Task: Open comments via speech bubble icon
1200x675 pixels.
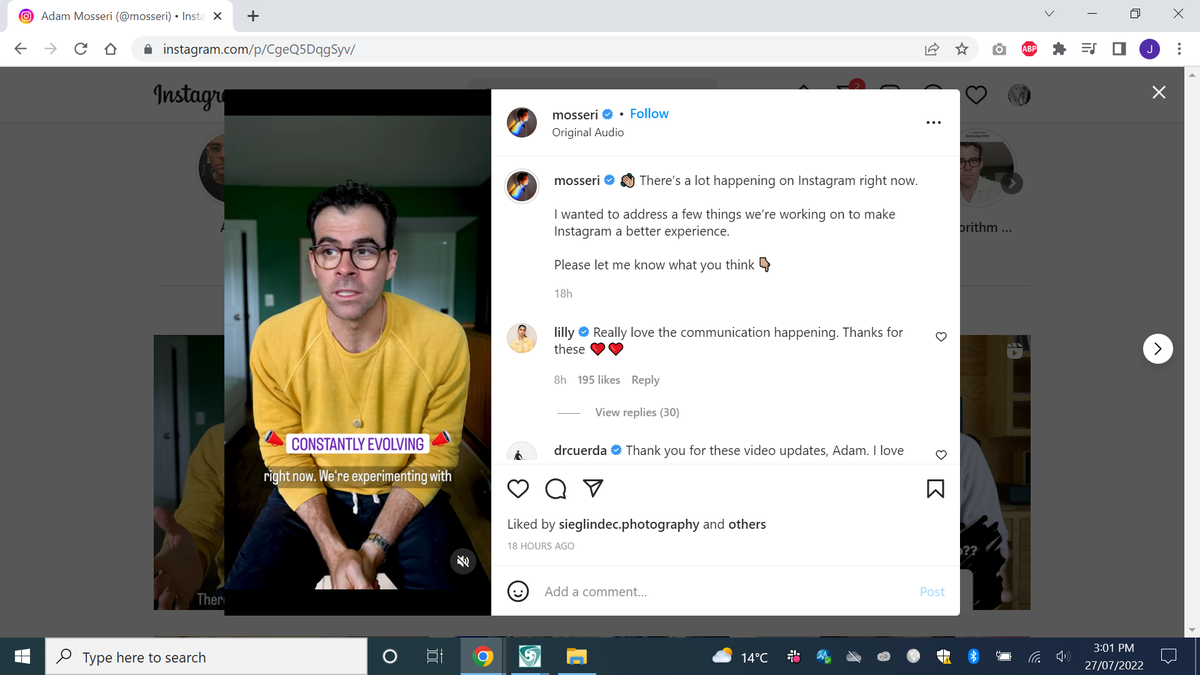Action: pyautogui.click(x=555, y=488)
